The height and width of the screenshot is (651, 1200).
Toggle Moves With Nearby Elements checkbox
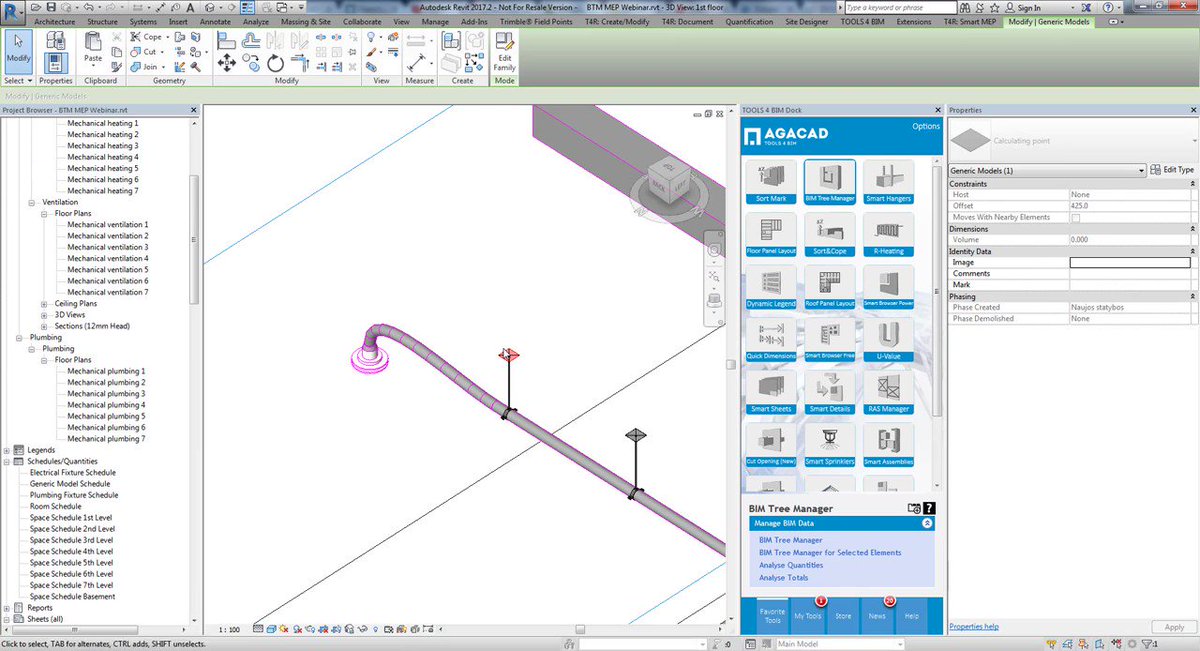click(x=1076, y=217)
